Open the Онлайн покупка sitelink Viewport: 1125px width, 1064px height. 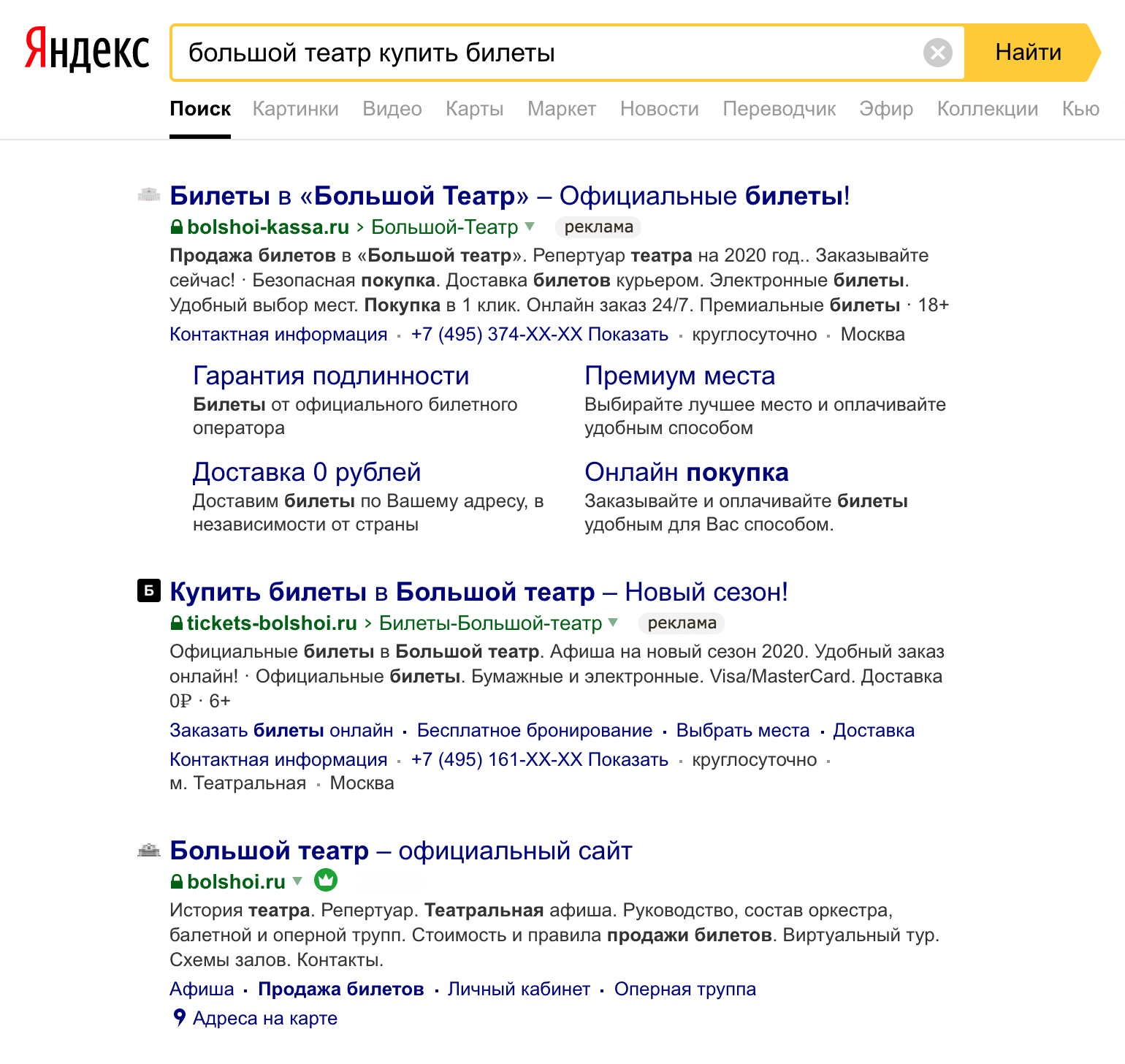point(687,472)
